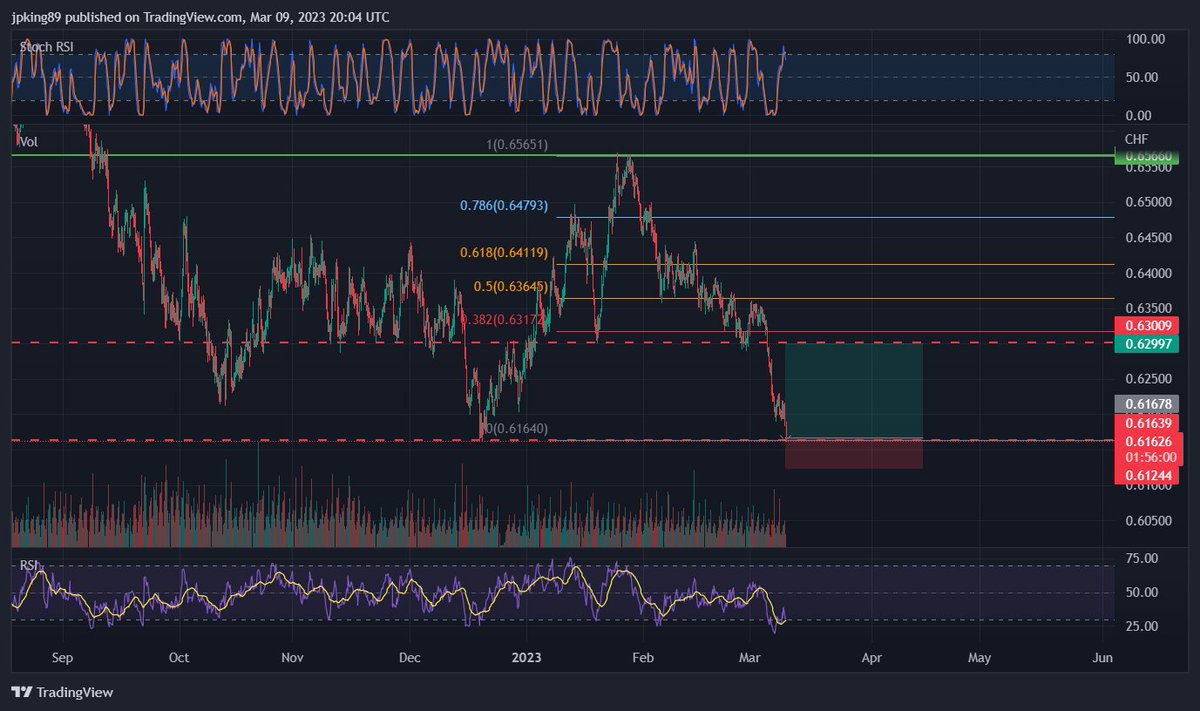1200x711 pixels.
Task: Click the 100.00 Stoch RSI scale value
Action: pyautogui.click(x=1145, y=39)
